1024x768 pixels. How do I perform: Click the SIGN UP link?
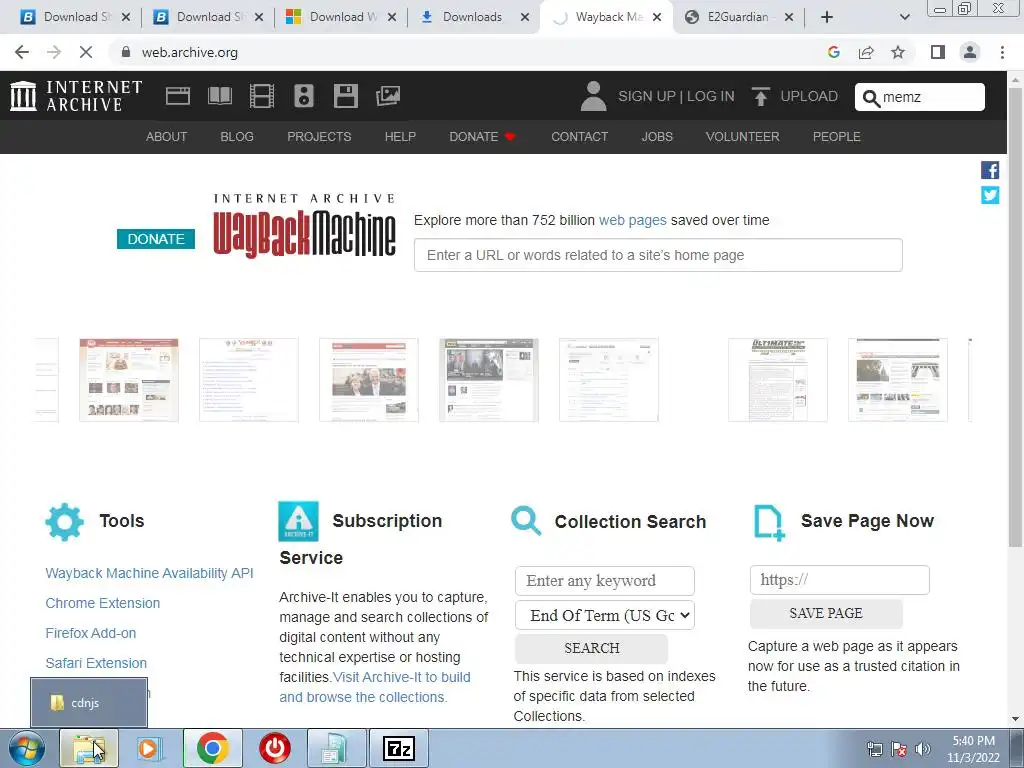pos(647,96)
